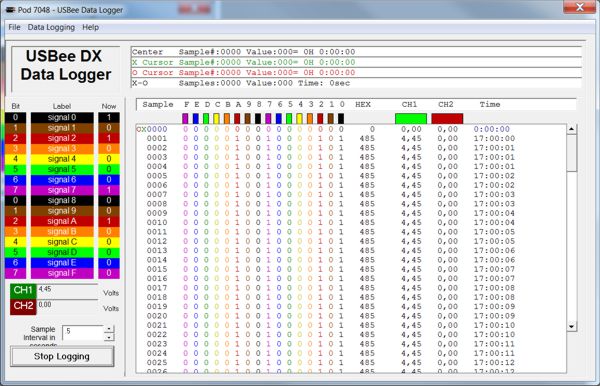Click the 'Now' value of signal 0
Viewport: 600px width, 386px height.
click(109, 117)
